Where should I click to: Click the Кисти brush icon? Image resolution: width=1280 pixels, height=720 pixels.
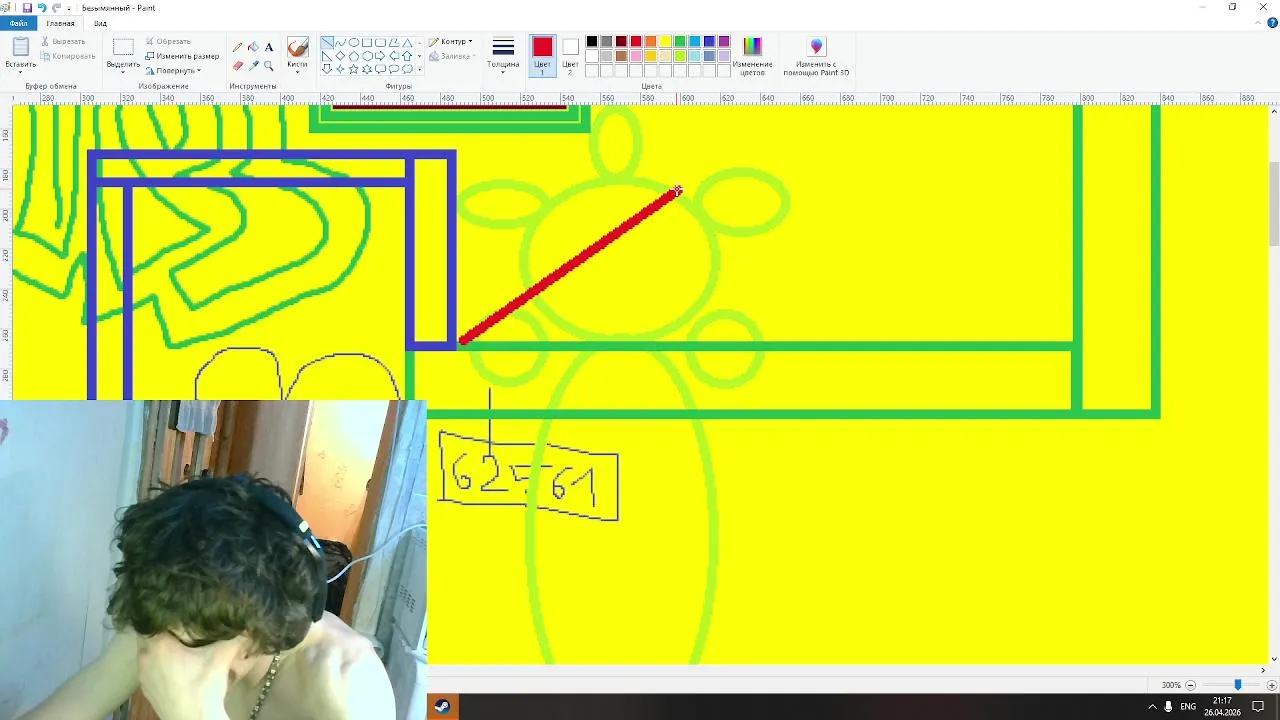point(297,48)
